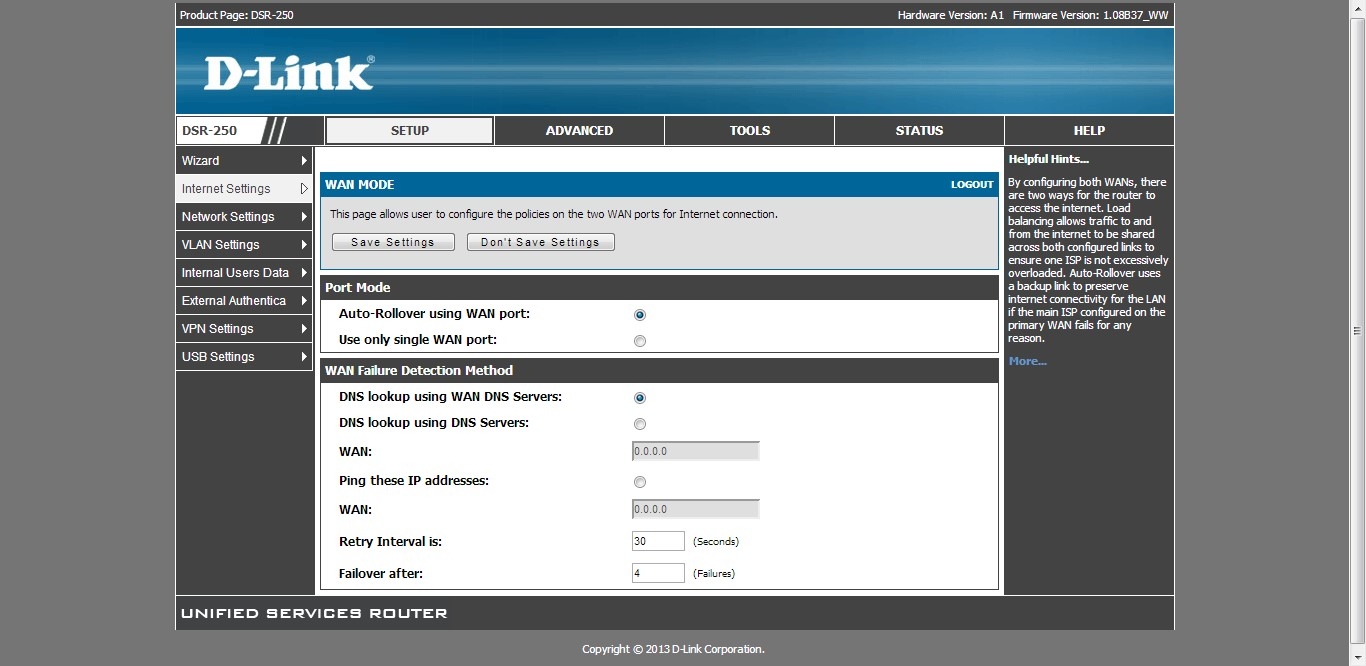Click the D-Link logo in header
Viewport: 1366px width, 666px height.
click(288, 74)
